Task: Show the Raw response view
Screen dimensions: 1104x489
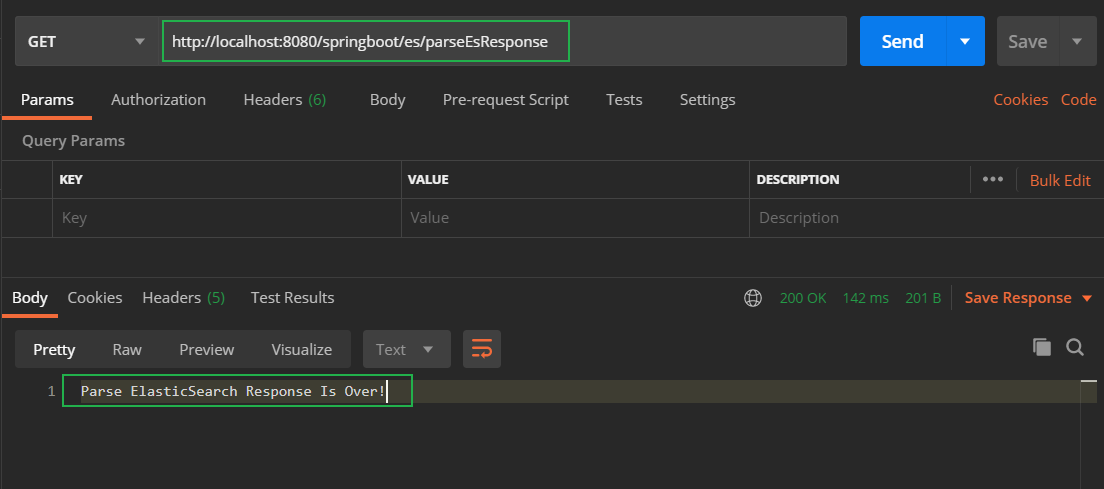Action: [127, 349]
